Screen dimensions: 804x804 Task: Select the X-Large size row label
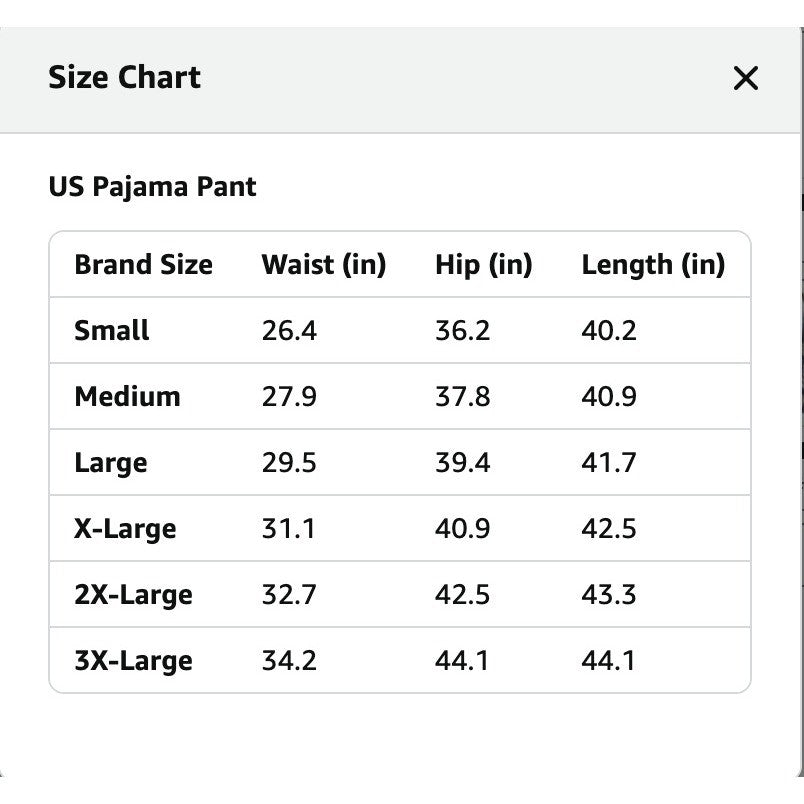pyautogui.click(x=125, y=529)
